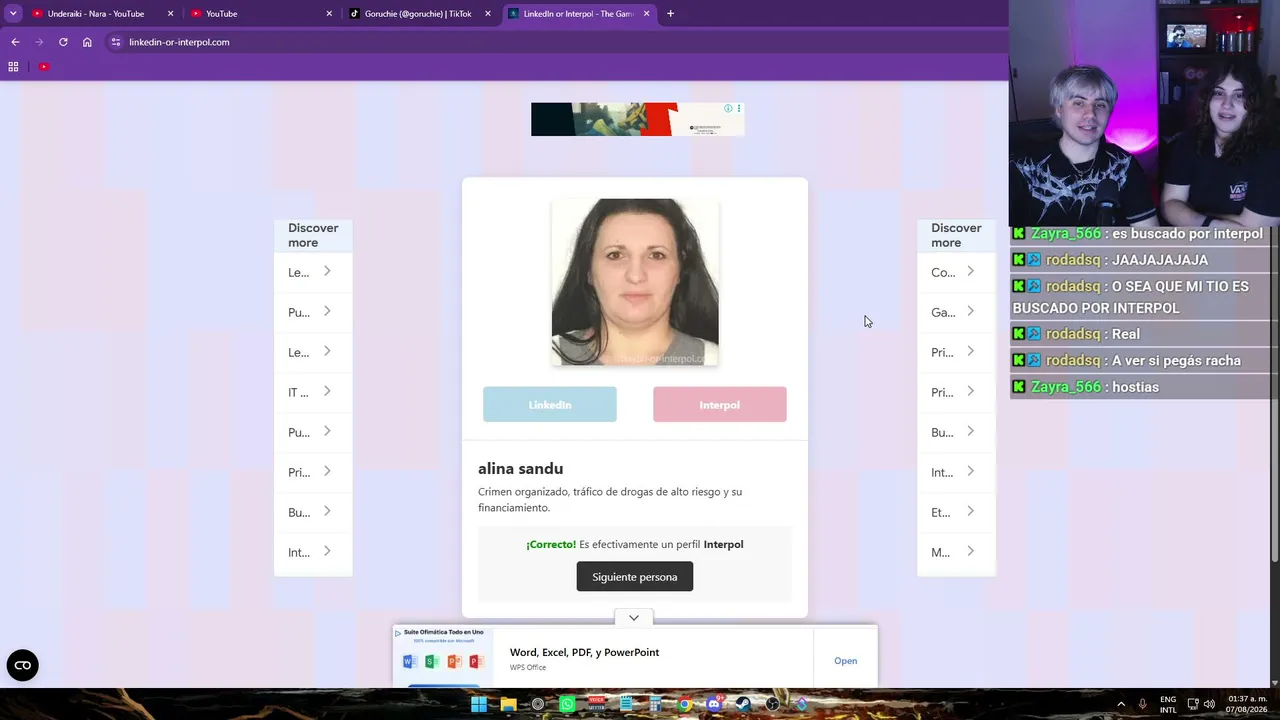The image size is (1280, 720).
Task: Click the round overlay icon at page corner
Action: pyautogui.click(x=22, y=665)
